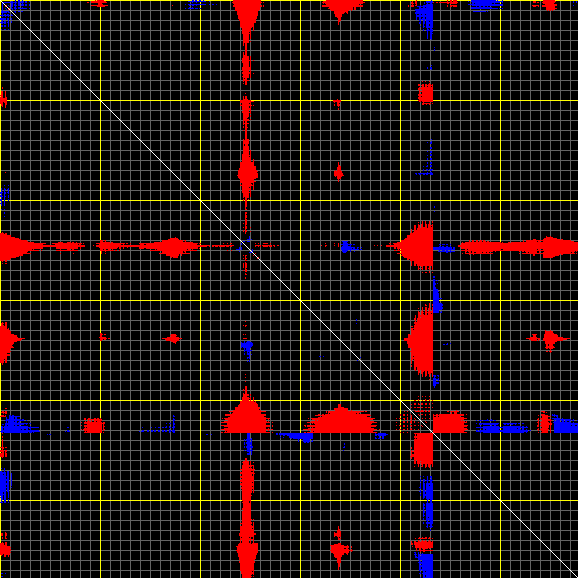
Task: Click the red rectangle right of the diagonal crossing
Action: 450,422
